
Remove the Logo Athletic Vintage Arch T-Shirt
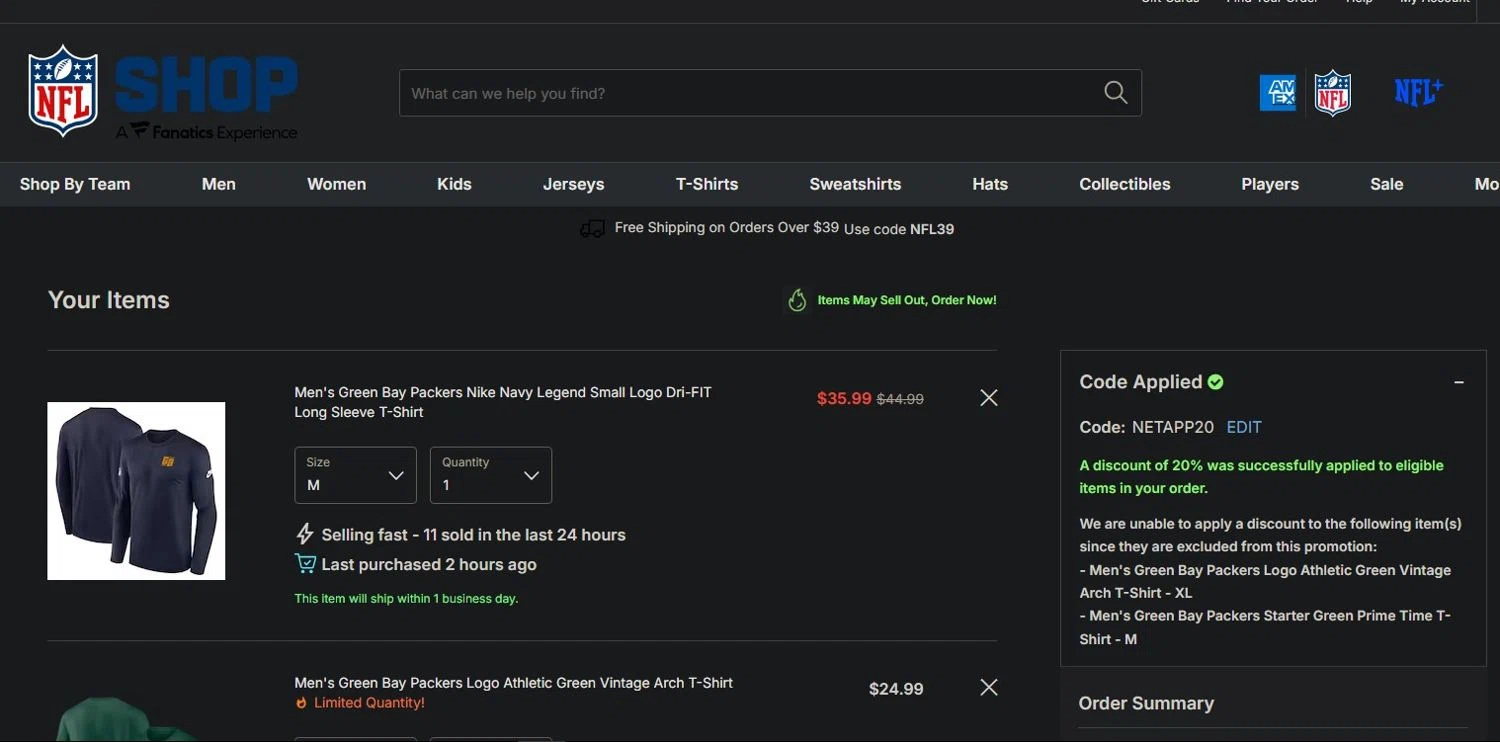(989, 687)
